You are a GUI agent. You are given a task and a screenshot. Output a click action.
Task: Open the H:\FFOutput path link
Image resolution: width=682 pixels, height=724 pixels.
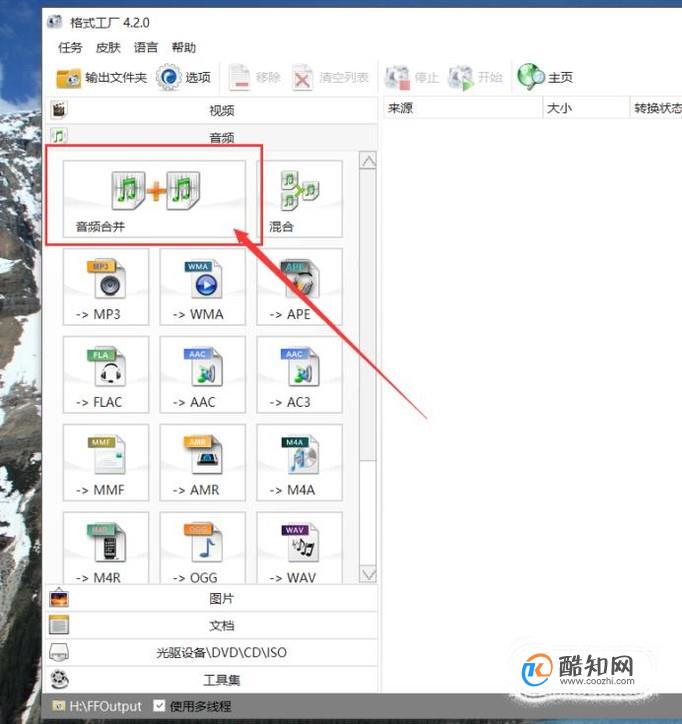pyautogui.click(x=105, y=706)
